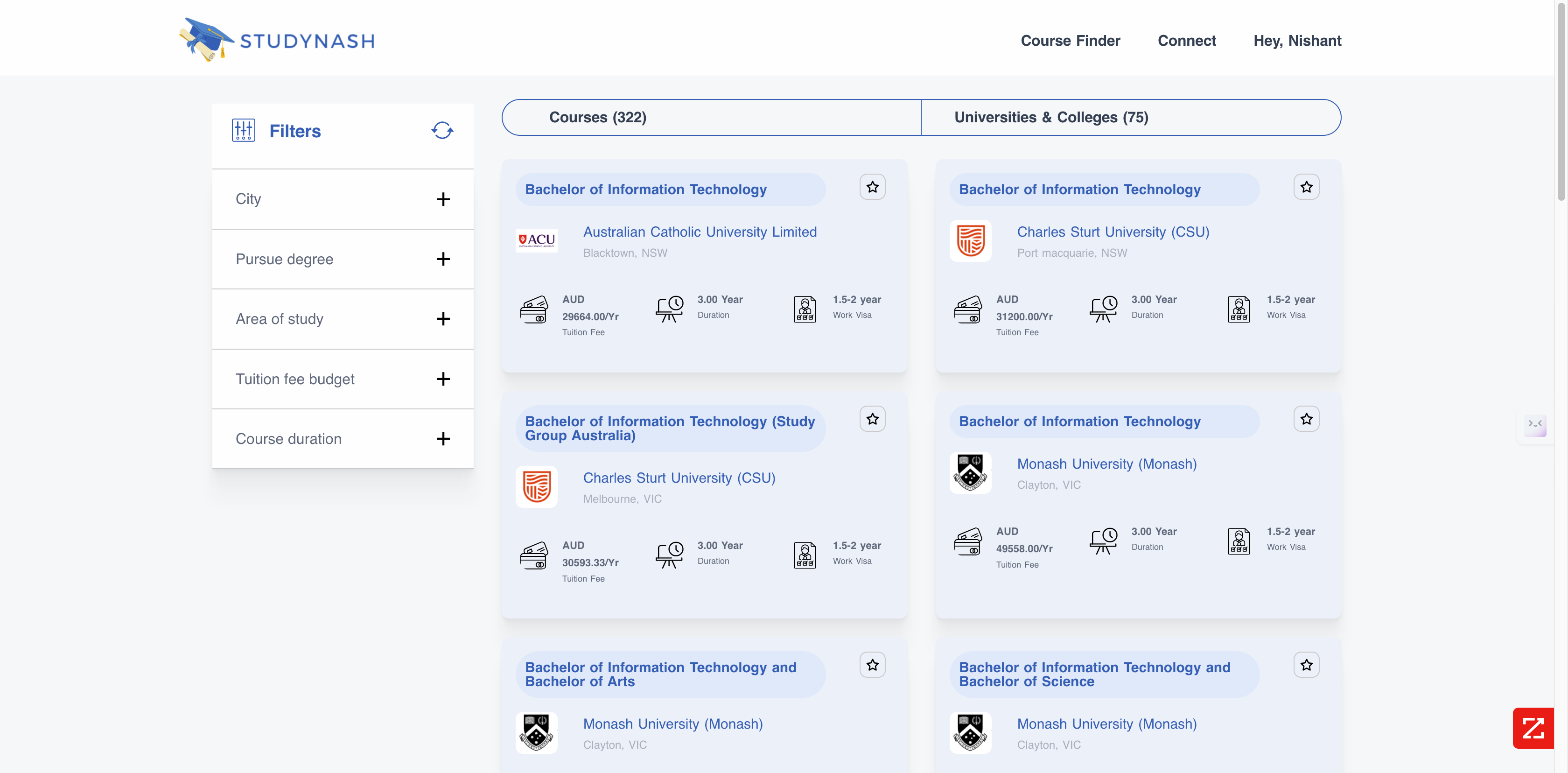Switch to the Courses (322) tab
The width and height of the screenshot is (1568, 773).
pyautogui.click(x=711, y=117)
